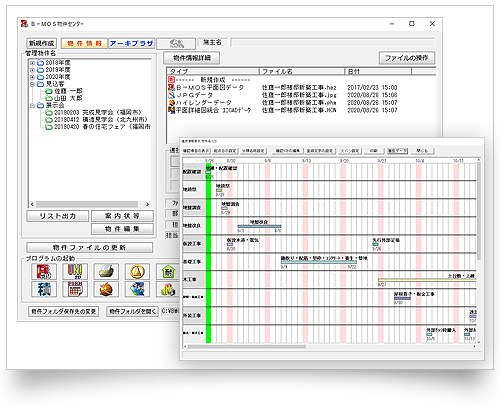This screenshot has width=500, height=405.
Task: Click the 新規作成 button
Action: pyautogui.click(x=41, y=43)
